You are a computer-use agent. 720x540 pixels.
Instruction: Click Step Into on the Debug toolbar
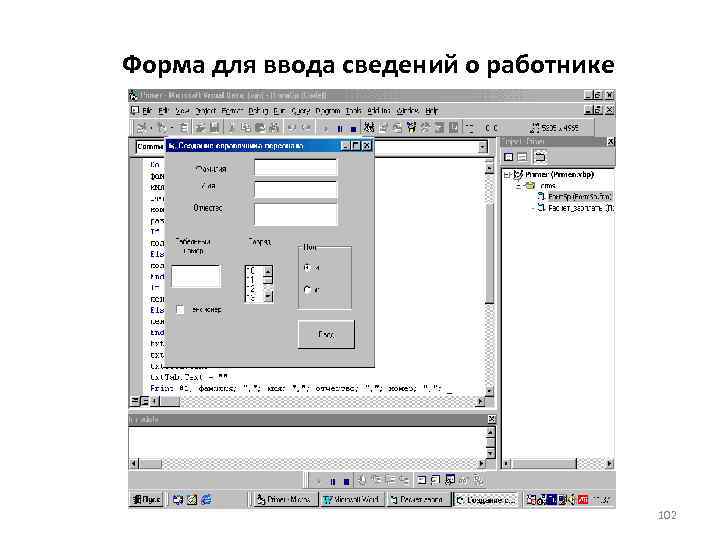pos(376,481)
